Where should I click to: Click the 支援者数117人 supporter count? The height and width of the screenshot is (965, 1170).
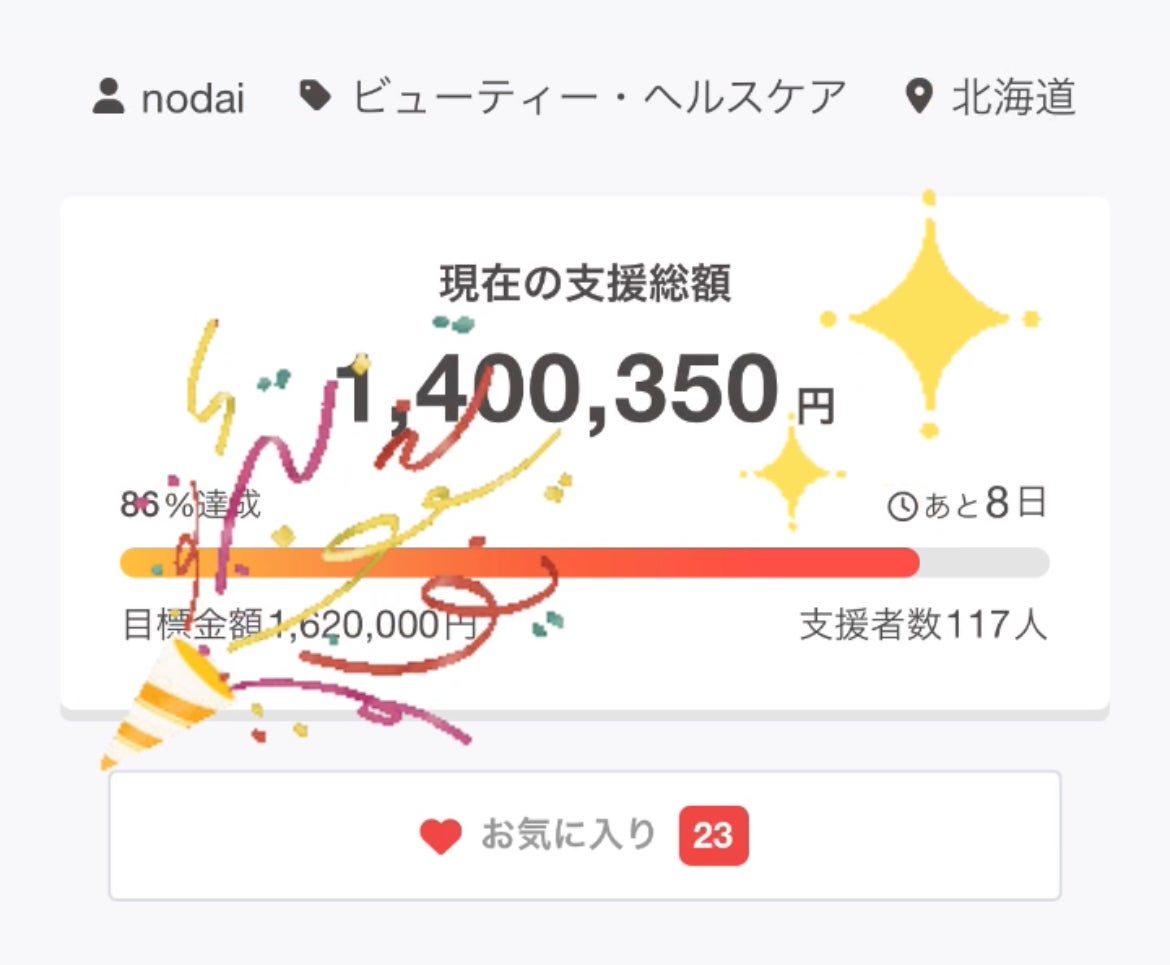(x=923, y=626)
